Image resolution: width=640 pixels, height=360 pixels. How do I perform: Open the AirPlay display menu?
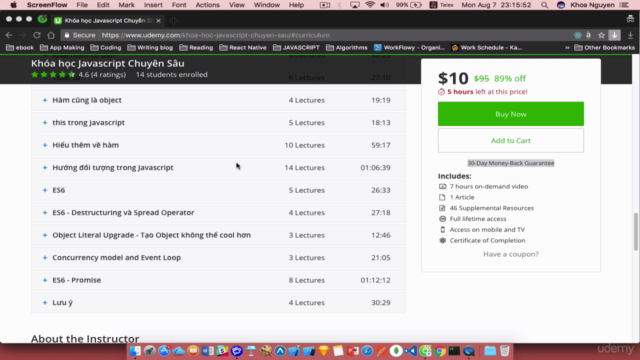click(355, 5)
